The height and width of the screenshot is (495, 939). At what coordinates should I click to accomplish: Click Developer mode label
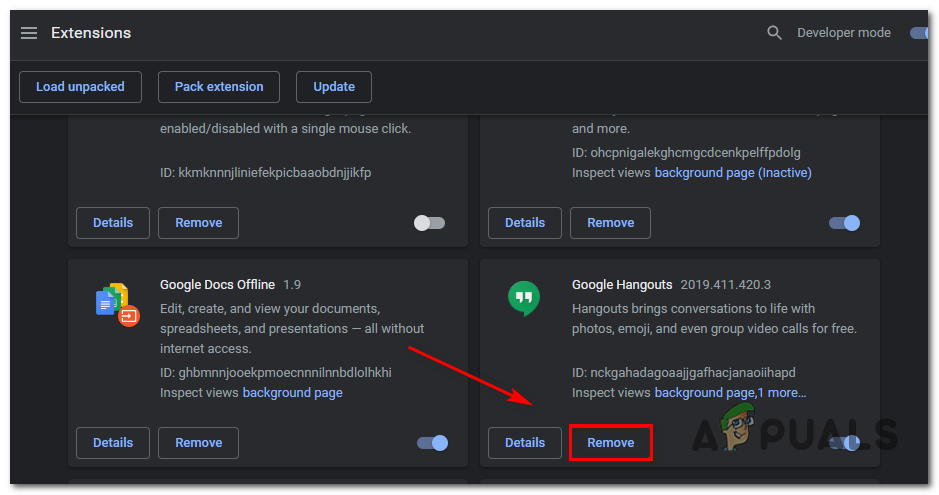click(x=844, y=33)
